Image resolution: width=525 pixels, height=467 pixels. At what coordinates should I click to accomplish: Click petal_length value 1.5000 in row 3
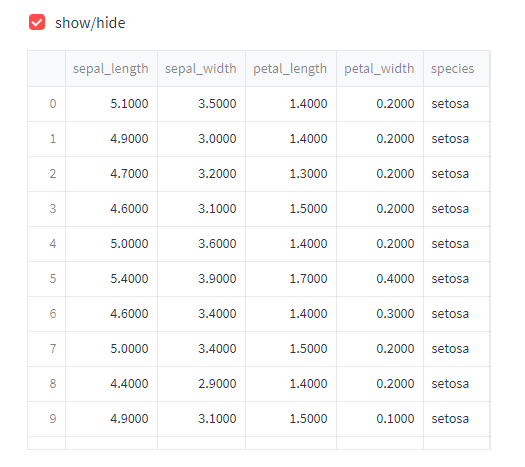tap(308, 209)
